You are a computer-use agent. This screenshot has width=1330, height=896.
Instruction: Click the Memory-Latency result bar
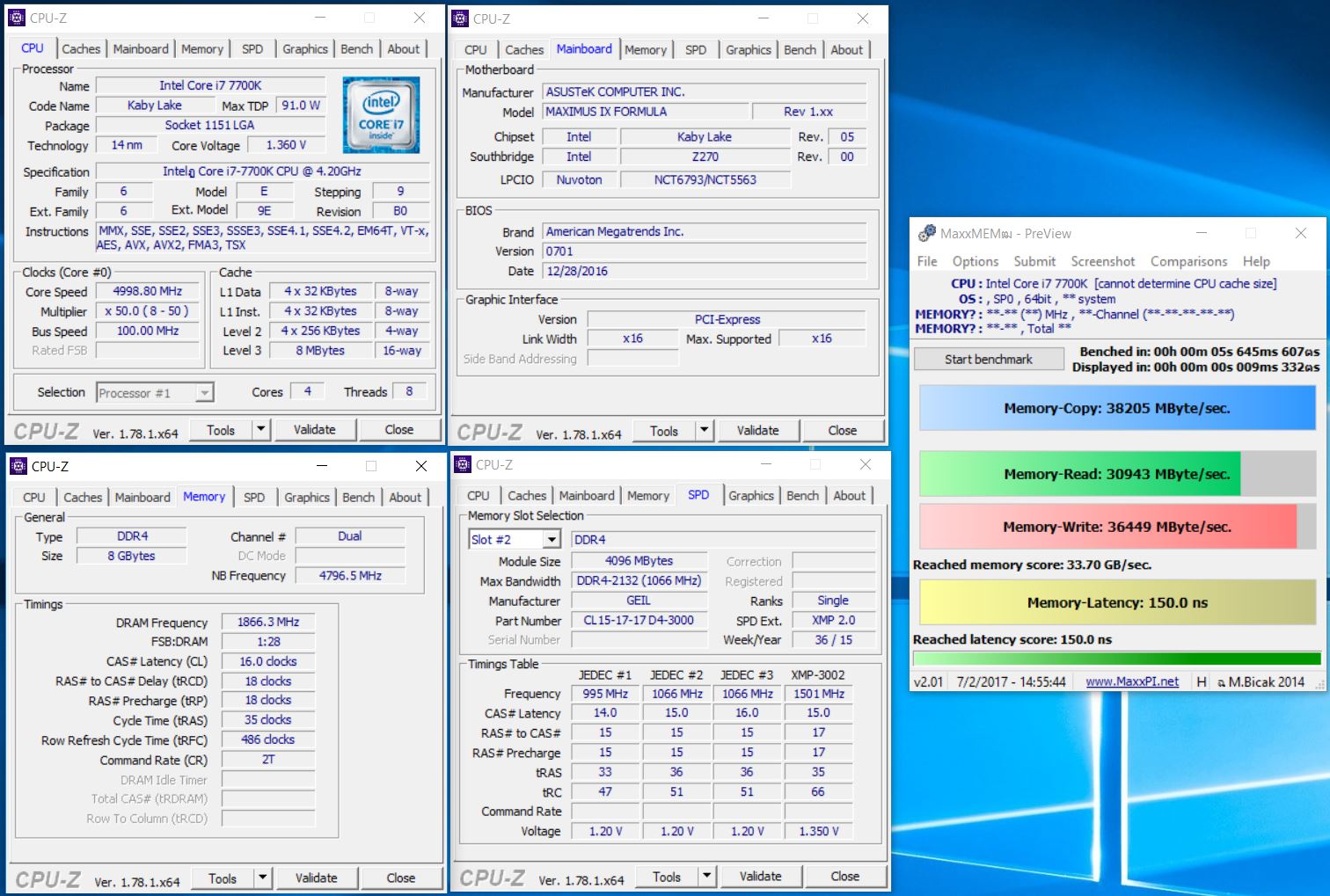coord(1117,602)
